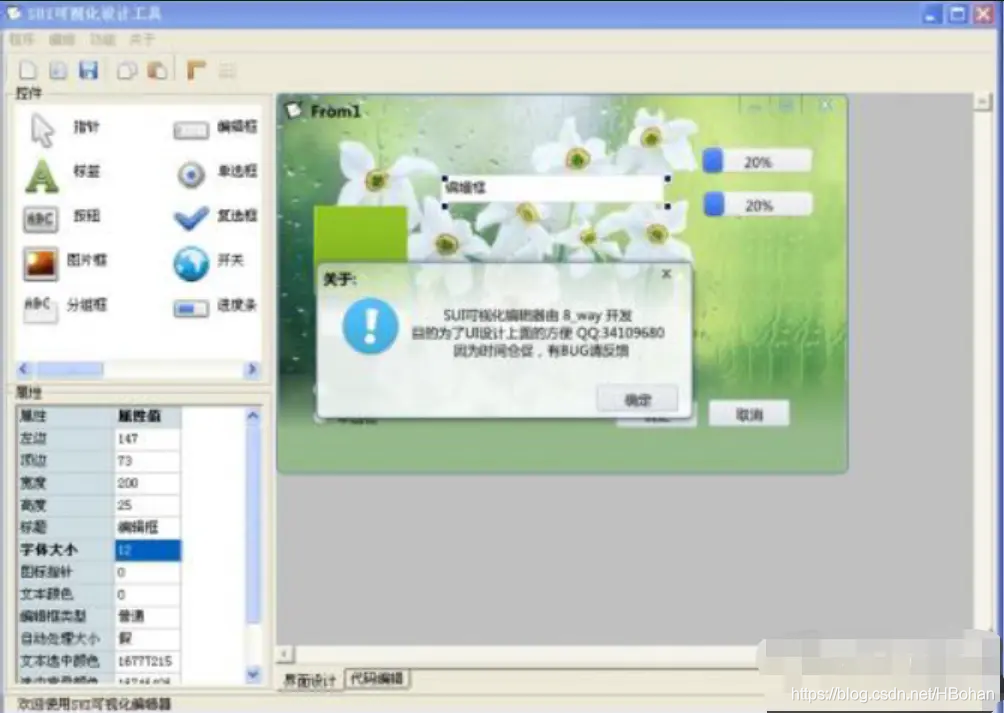Click the paste toolbar icon
Screen dimensions: 1004x713
point(157,70)
